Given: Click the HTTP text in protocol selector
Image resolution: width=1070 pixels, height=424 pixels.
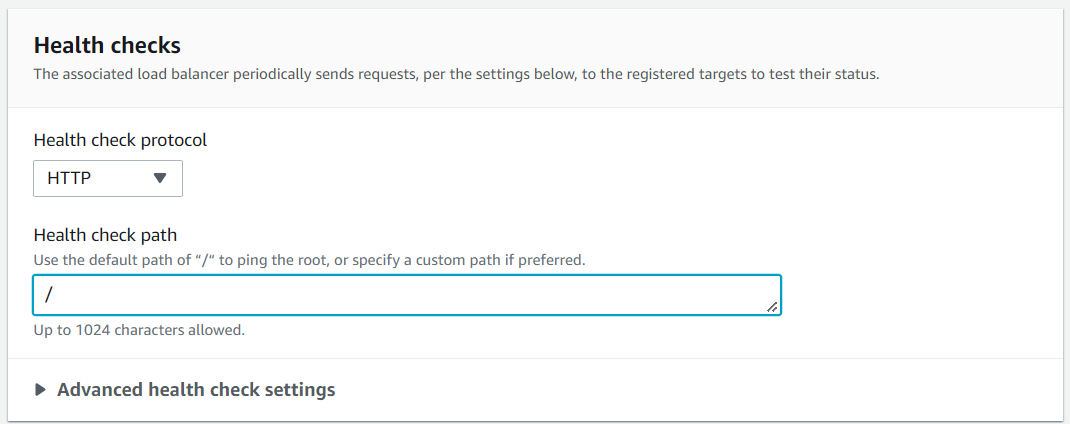Looking at the screenshot, I should [x=69, y=179].
